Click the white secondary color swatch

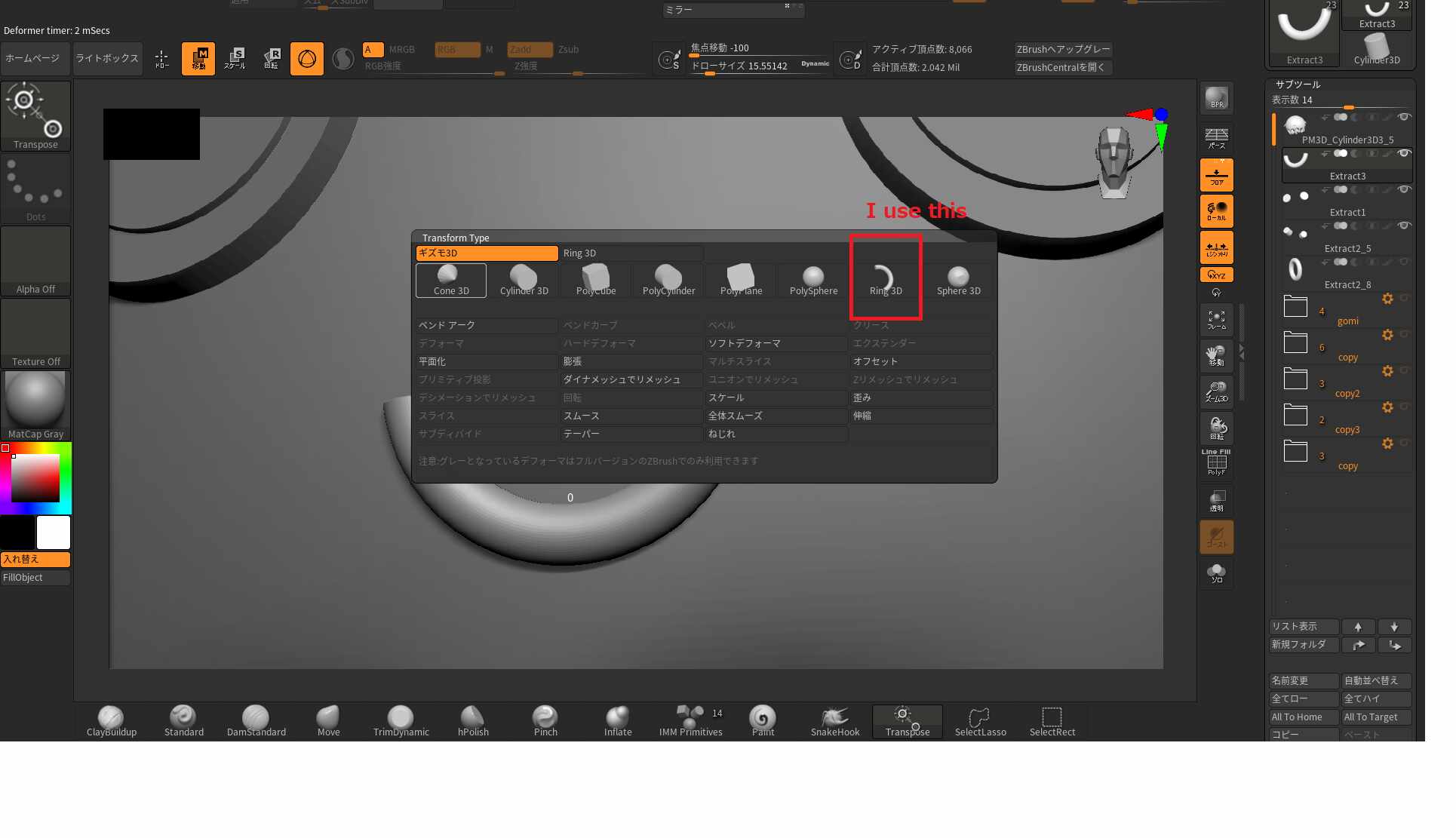tap(54, 533)
